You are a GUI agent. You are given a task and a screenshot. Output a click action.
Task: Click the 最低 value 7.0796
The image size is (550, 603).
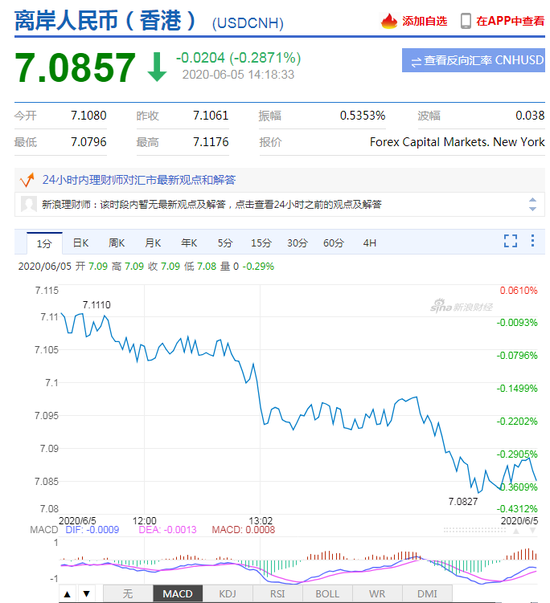pyautogui.click(x=88, y=142)
